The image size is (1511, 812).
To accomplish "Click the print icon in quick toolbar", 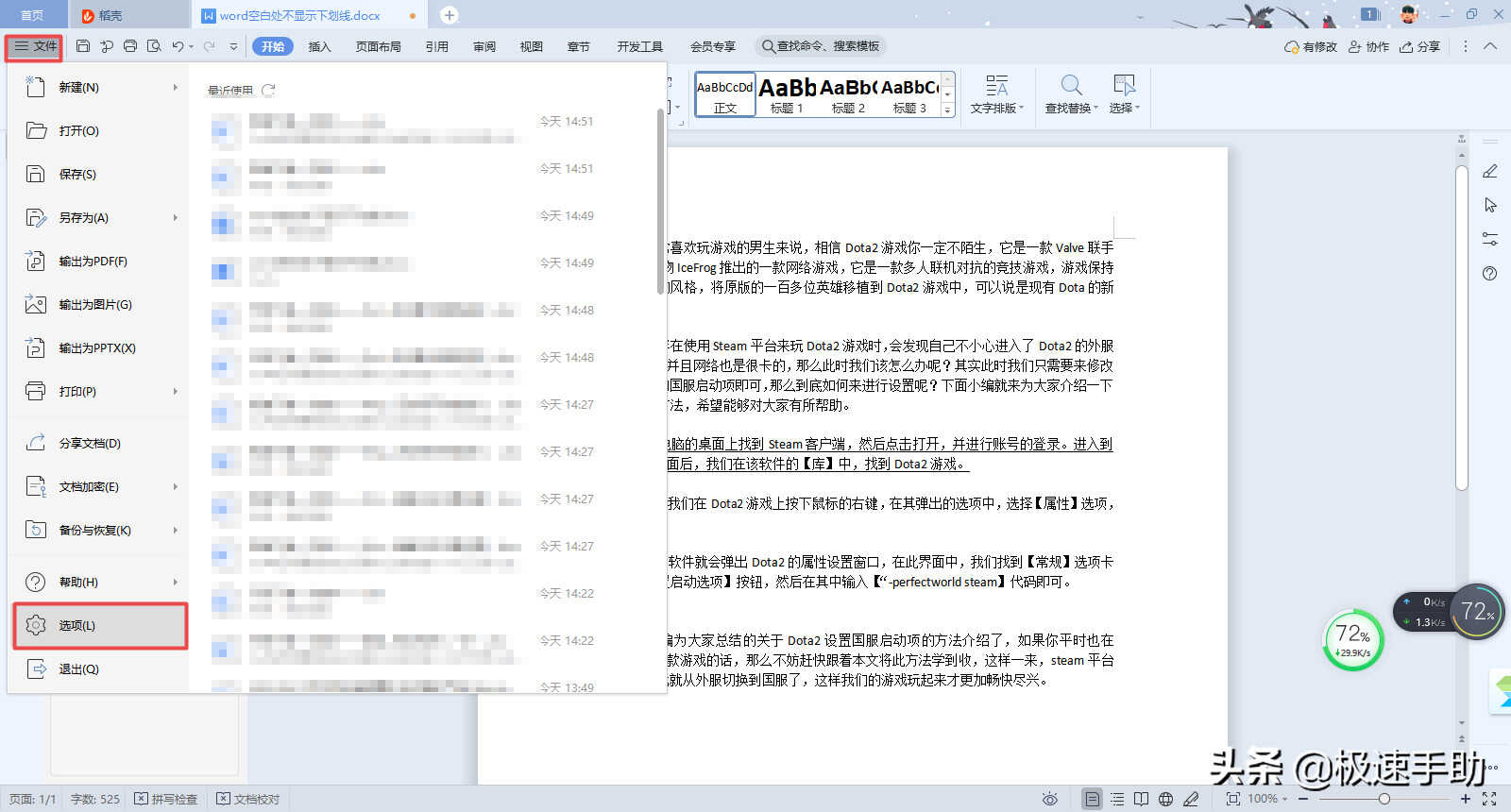I will point(130,46).
